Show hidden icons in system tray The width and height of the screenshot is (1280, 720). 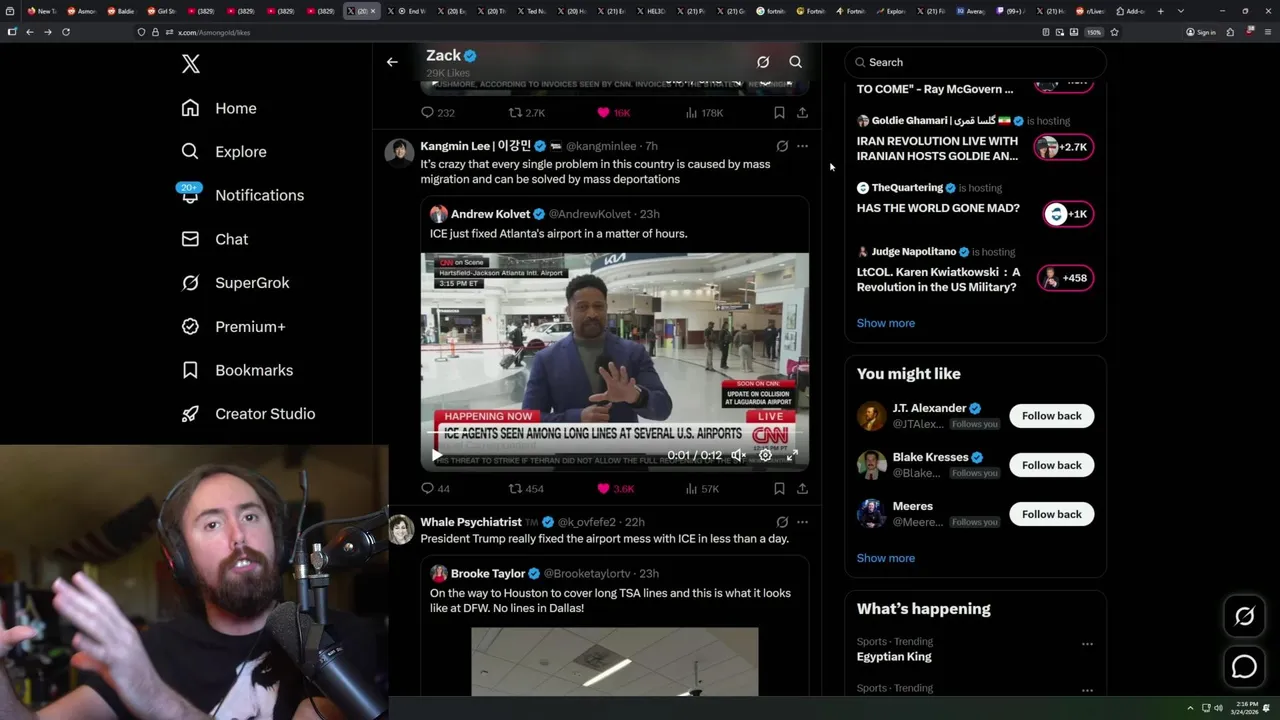point(1190,708)
